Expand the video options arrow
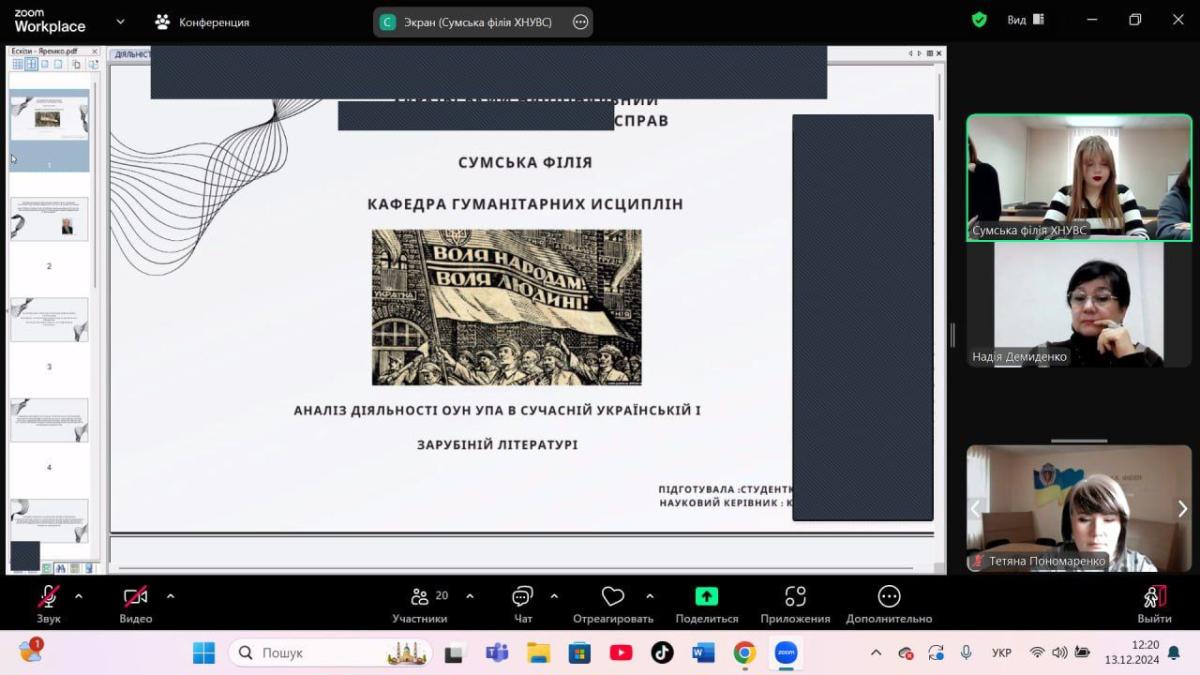 (x=170, y=596)
